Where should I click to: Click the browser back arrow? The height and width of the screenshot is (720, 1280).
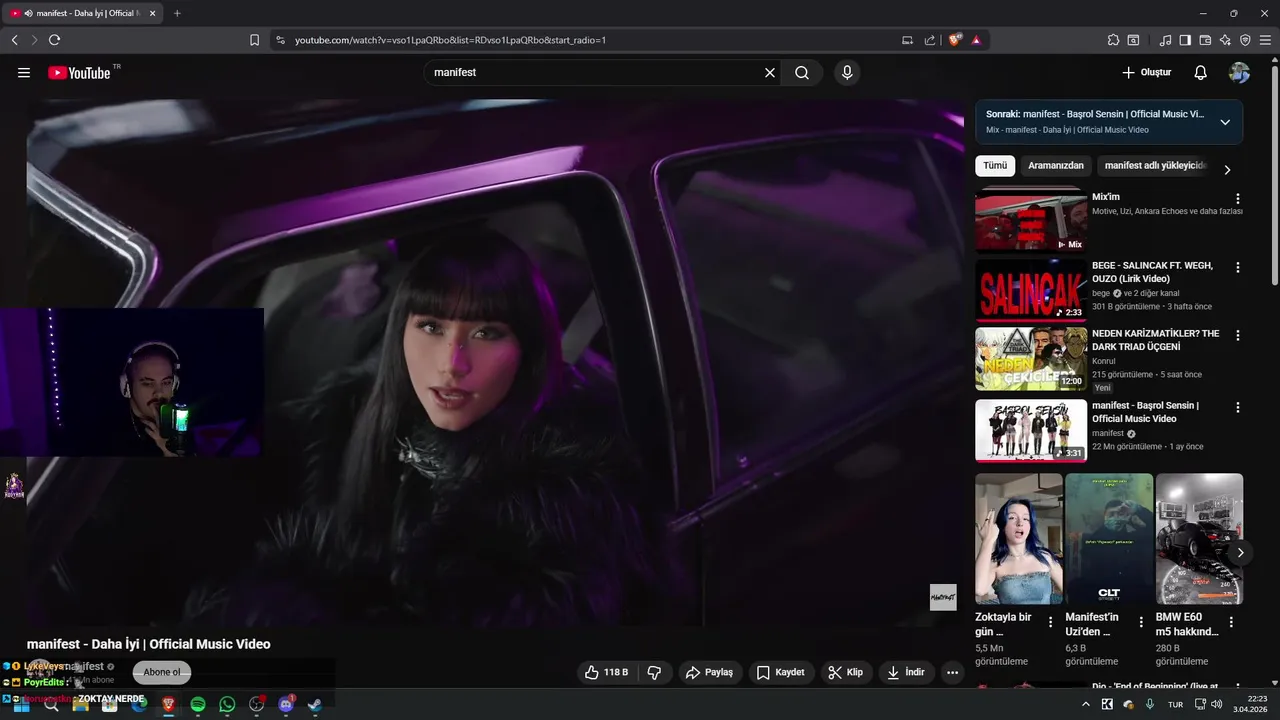[14, 40]
